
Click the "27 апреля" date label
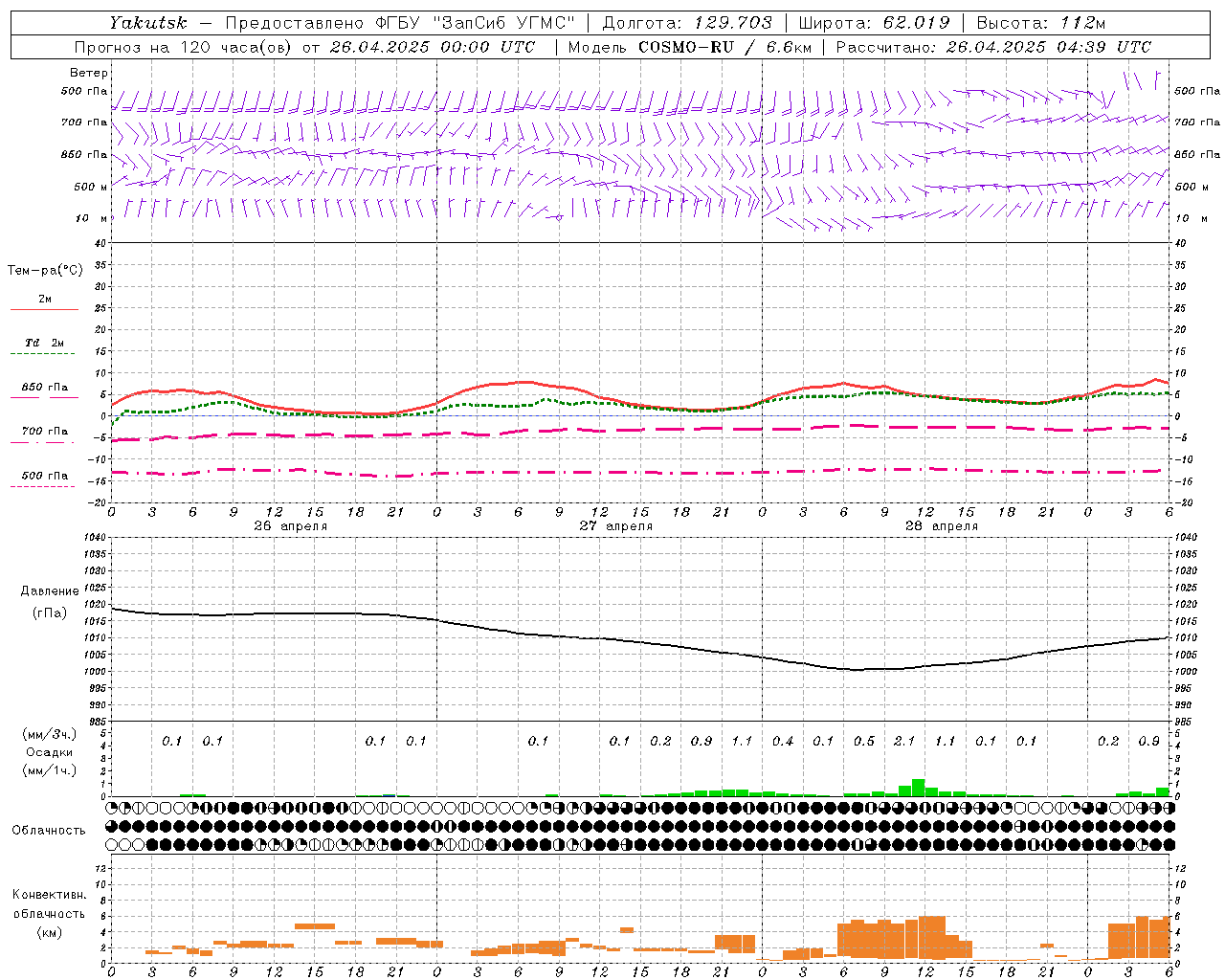pos(616,526)
